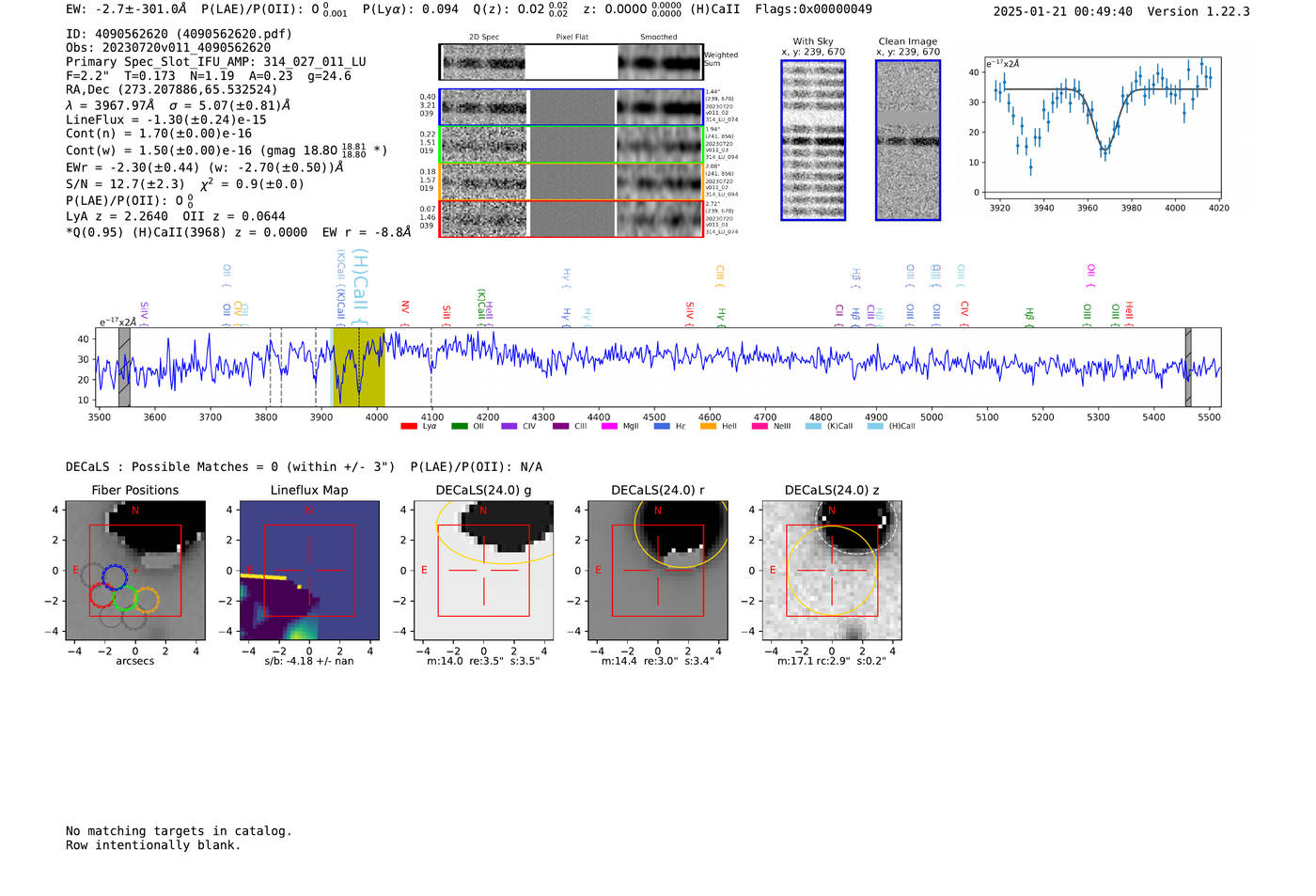
Task: Select the blue-bordered 2D spectrum row
Action: [x=571, y=107]
